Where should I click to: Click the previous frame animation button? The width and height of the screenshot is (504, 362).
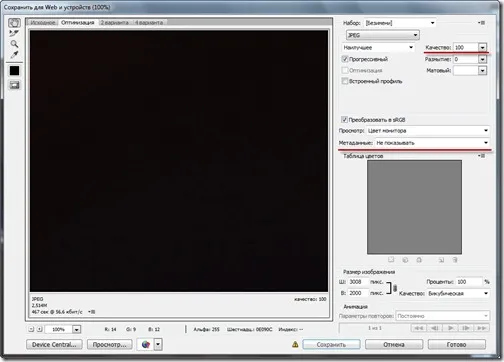click(x=435, y=328)
